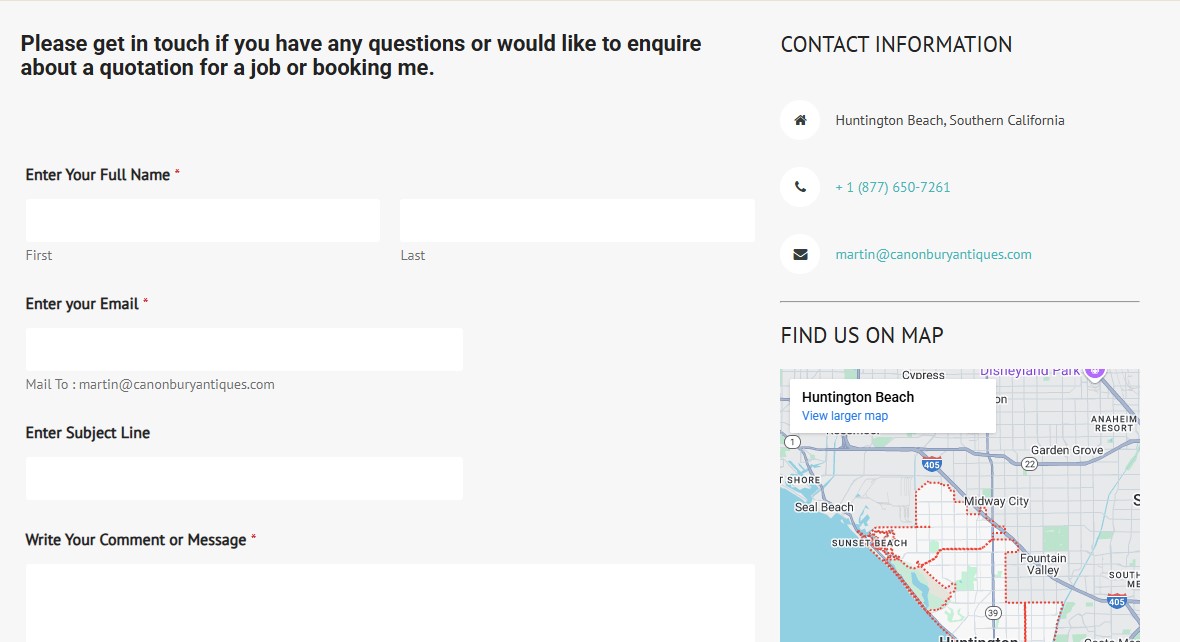Call the + 1 (877) 650-7261 phone link
1180x642 pixels.
tap(892, 187)
